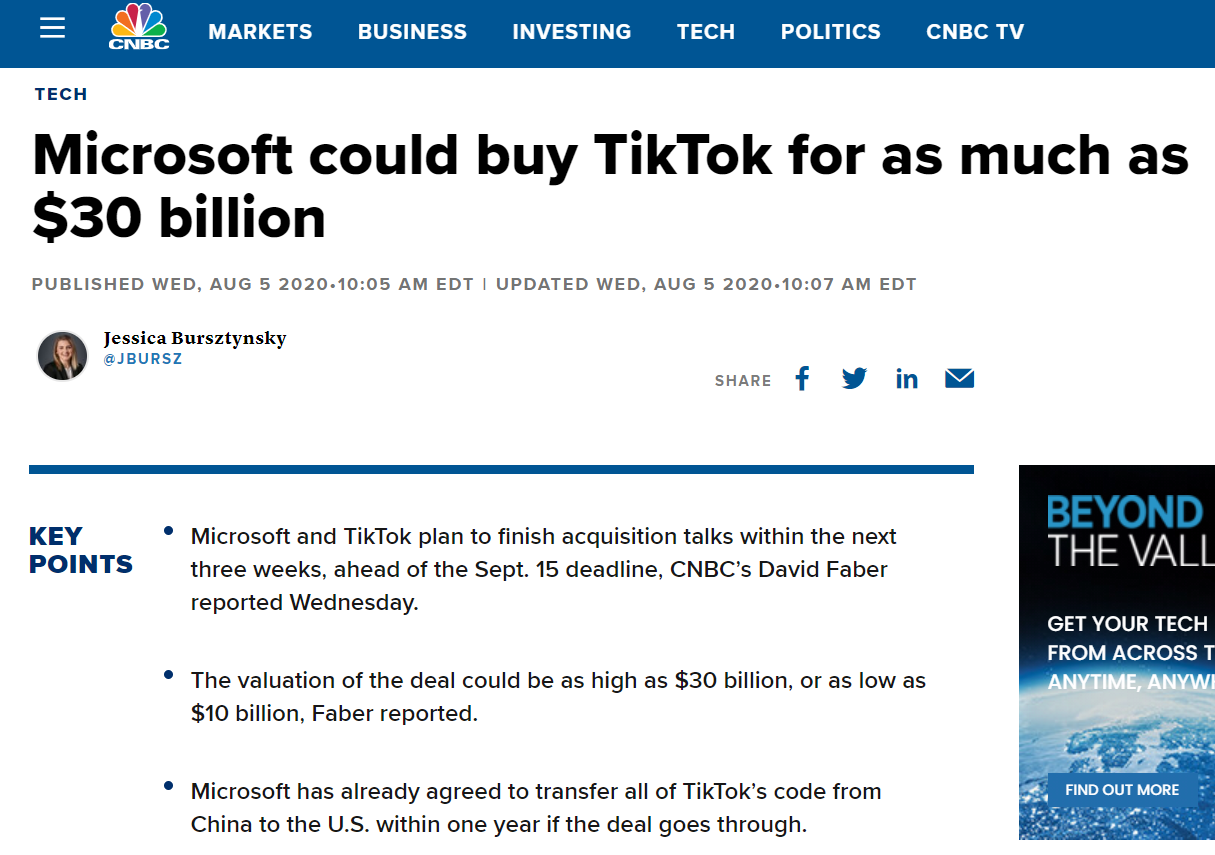
Task: Select Tech in the top navigation
Action: pos(706,32)
